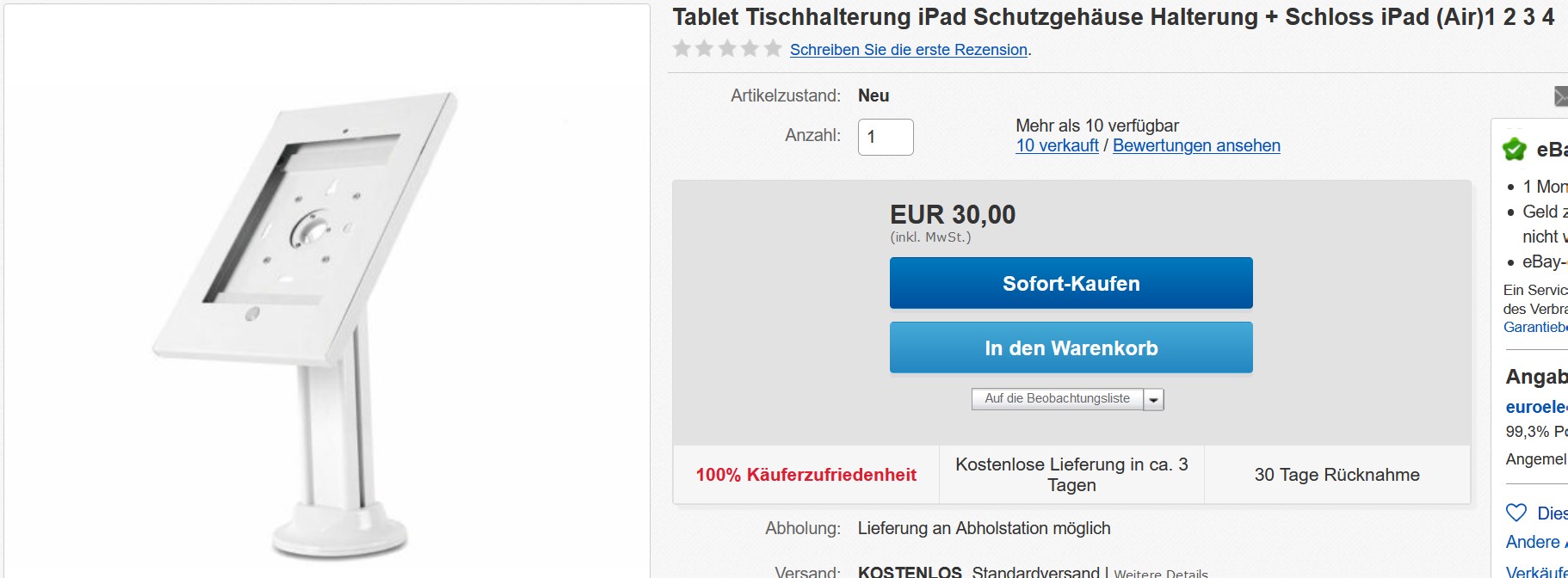Viewport: 1568px width, 578px height.
Task: Click Kostenlose Lieferung in ca. 3 Tagen
Action: tap(1071, 475)
